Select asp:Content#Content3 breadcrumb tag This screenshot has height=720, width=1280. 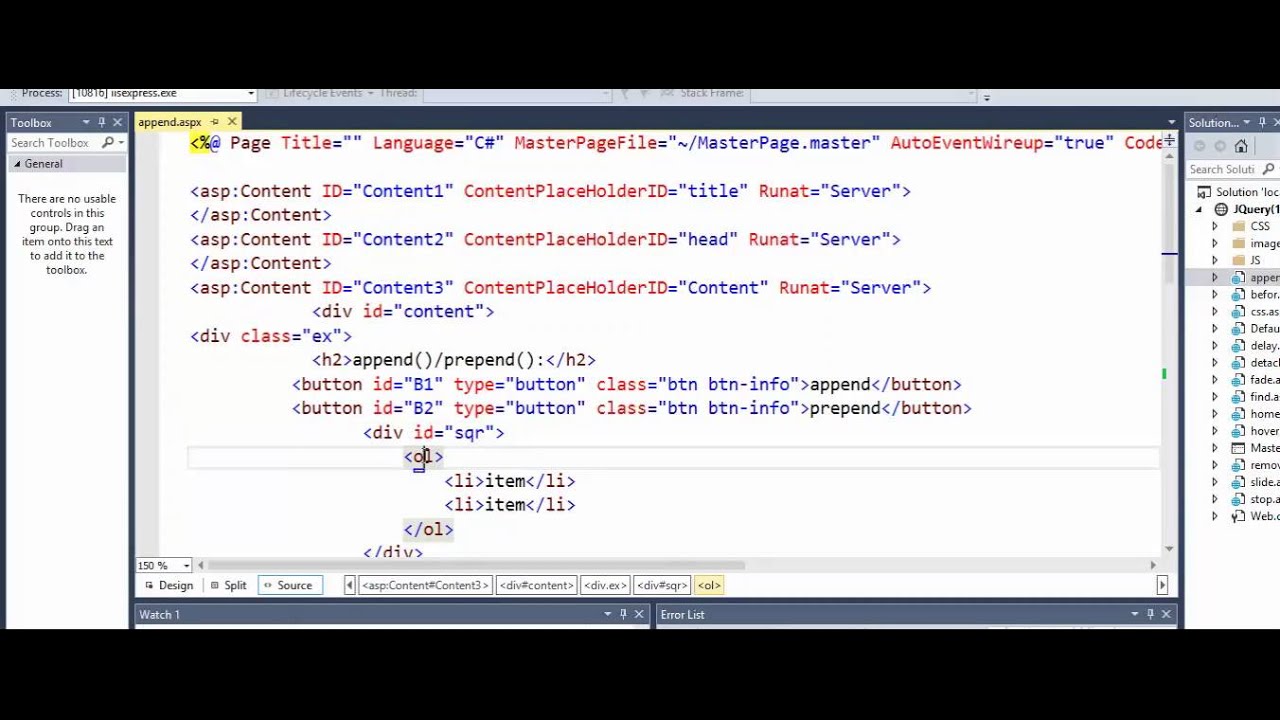click(424, 585)
